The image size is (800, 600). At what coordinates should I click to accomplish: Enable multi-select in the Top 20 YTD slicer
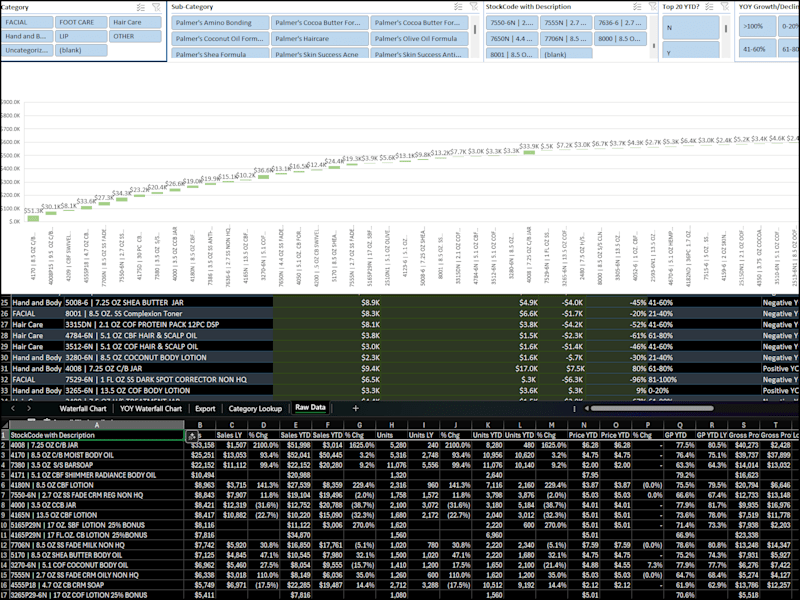(709, 7)
